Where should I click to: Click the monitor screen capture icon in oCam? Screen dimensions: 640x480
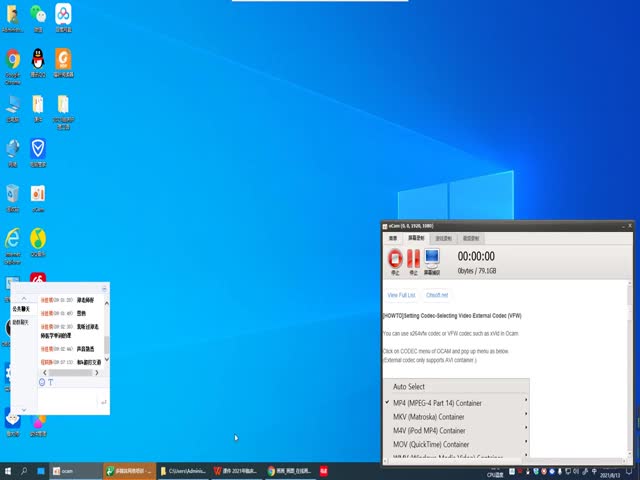pyautogui.click(x=432, y=259)
